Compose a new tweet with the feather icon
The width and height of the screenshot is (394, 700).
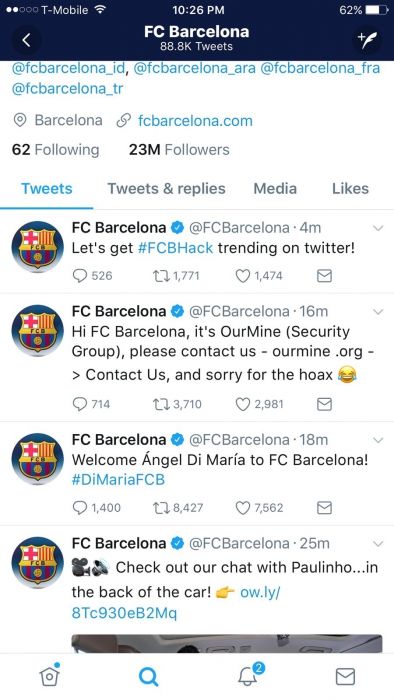tap(367, 40)
